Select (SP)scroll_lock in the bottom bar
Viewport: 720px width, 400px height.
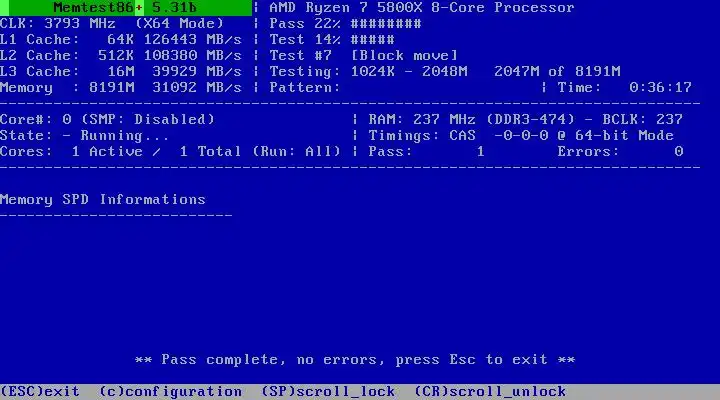(328, 391)
